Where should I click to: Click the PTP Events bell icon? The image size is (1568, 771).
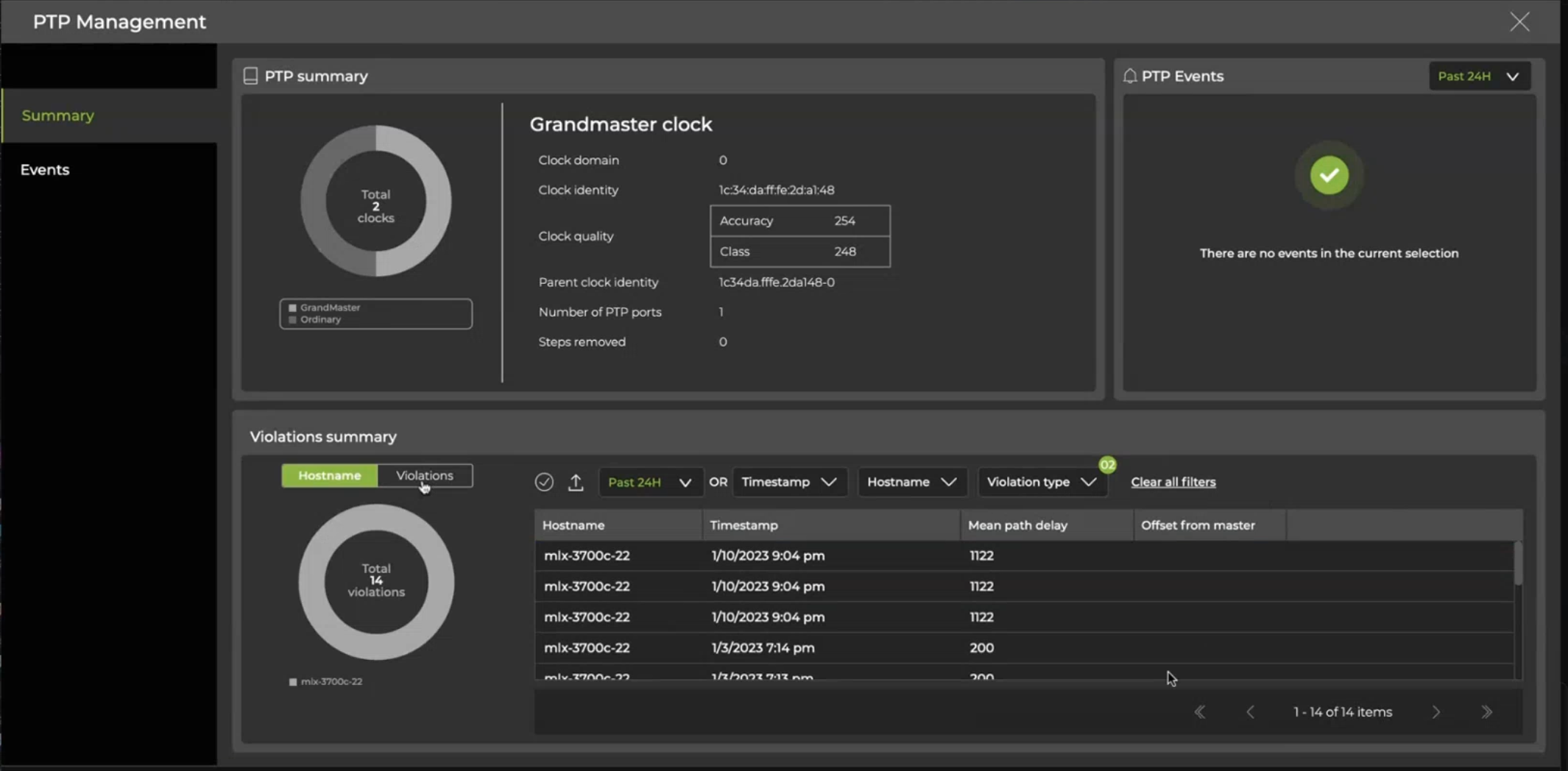(x=1129, y=76)
